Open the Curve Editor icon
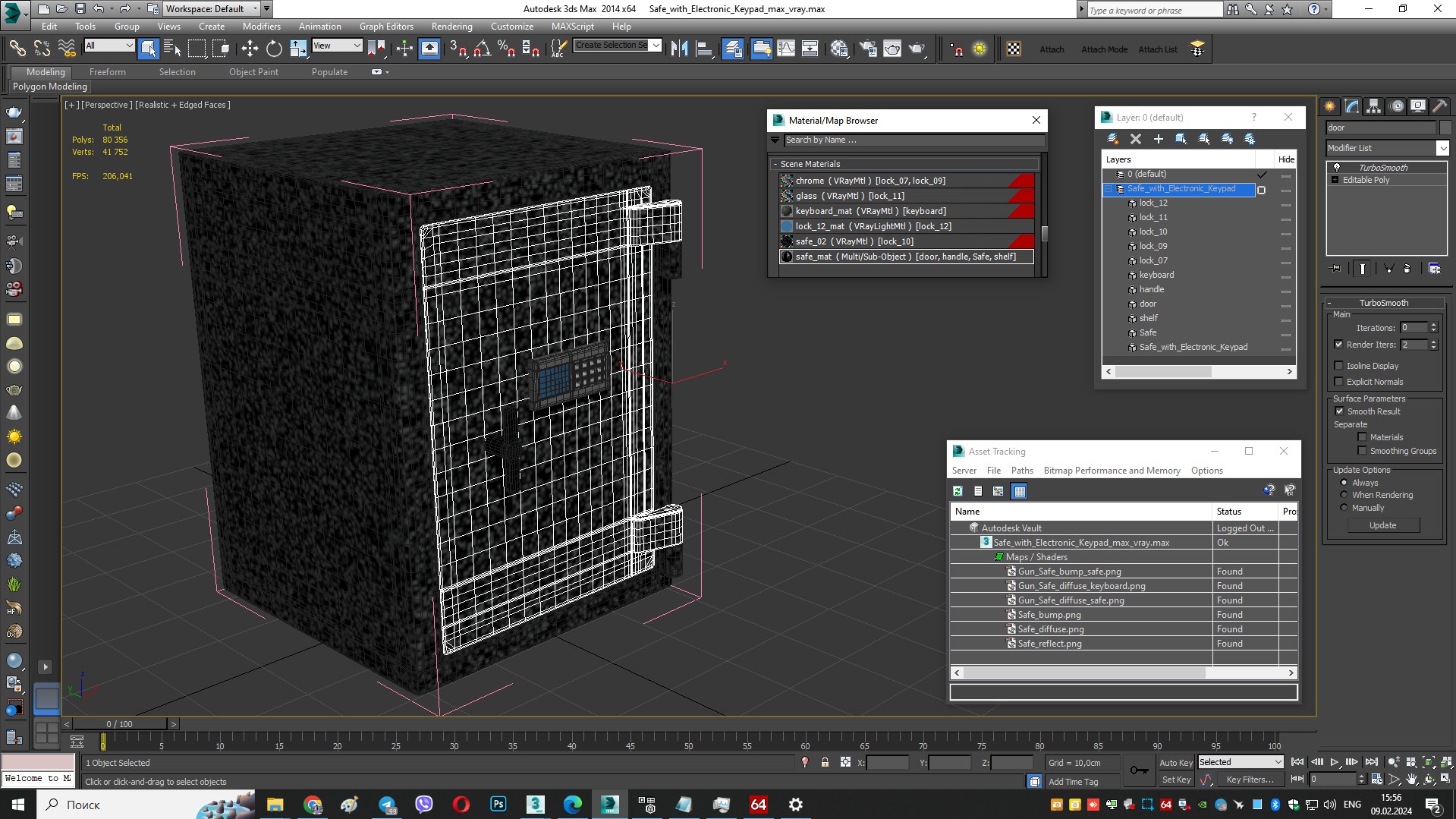 [x=786, y=49]
